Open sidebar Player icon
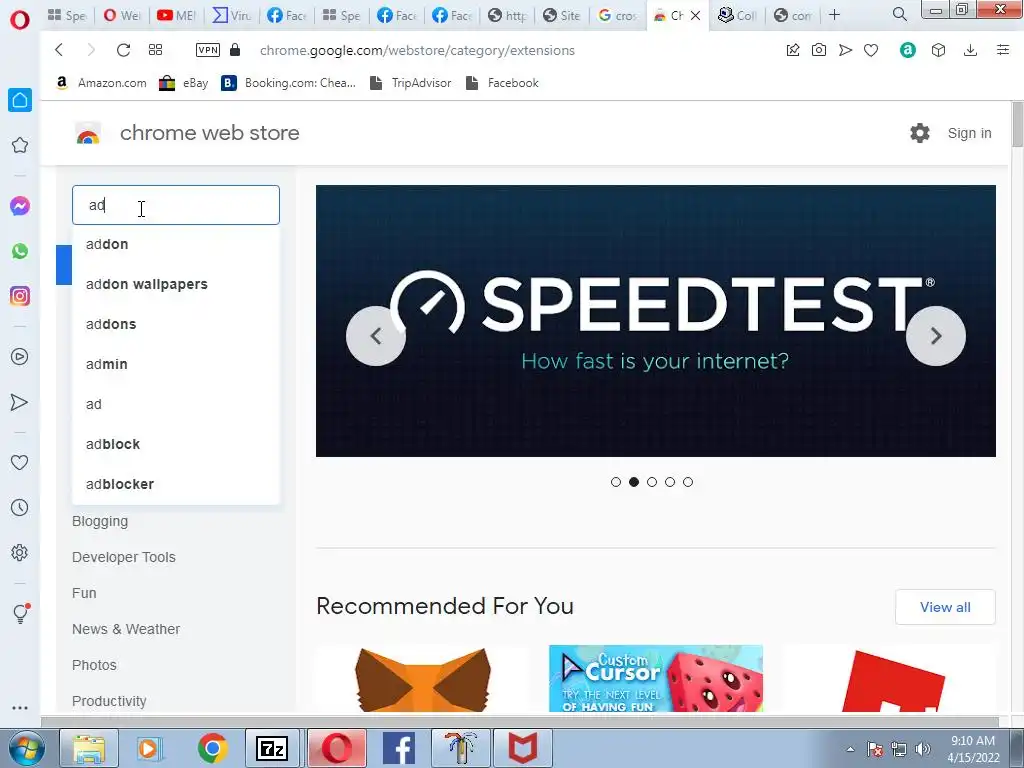Image resolution: width=1024 pixels, height=768 pixels. pos(20,357)
